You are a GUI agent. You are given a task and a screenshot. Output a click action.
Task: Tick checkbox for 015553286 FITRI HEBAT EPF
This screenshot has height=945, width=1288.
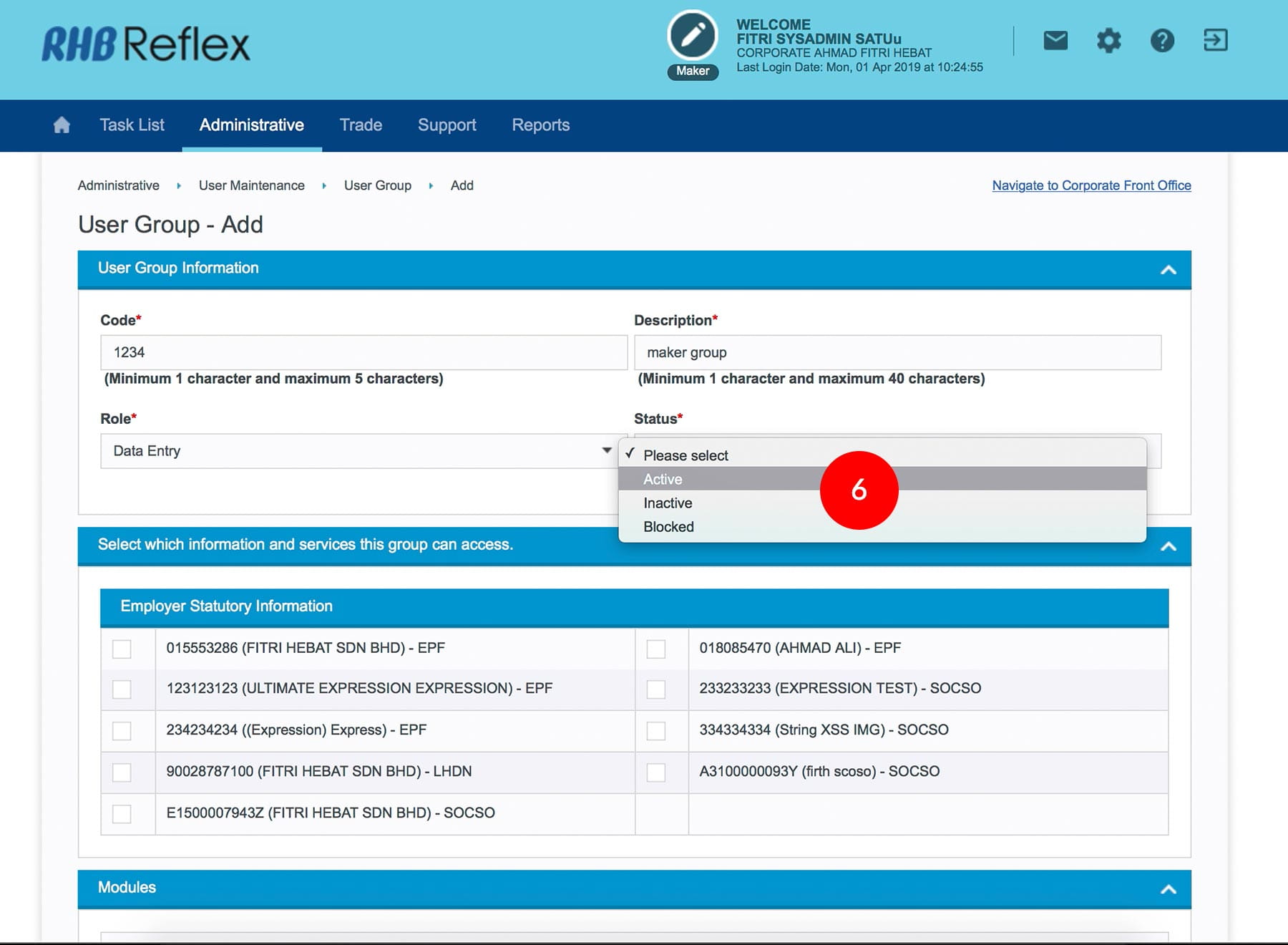pos(122,649)
